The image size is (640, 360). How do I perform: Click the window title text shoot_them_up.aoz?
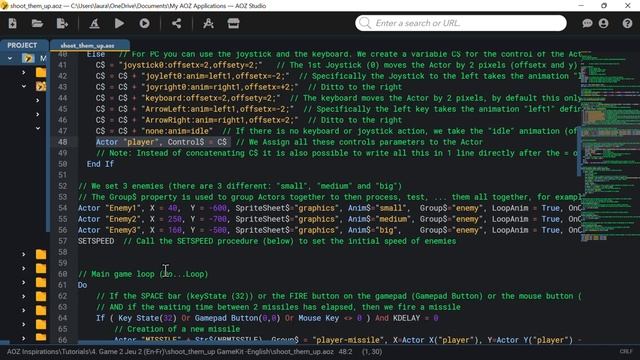pos(36,6)
